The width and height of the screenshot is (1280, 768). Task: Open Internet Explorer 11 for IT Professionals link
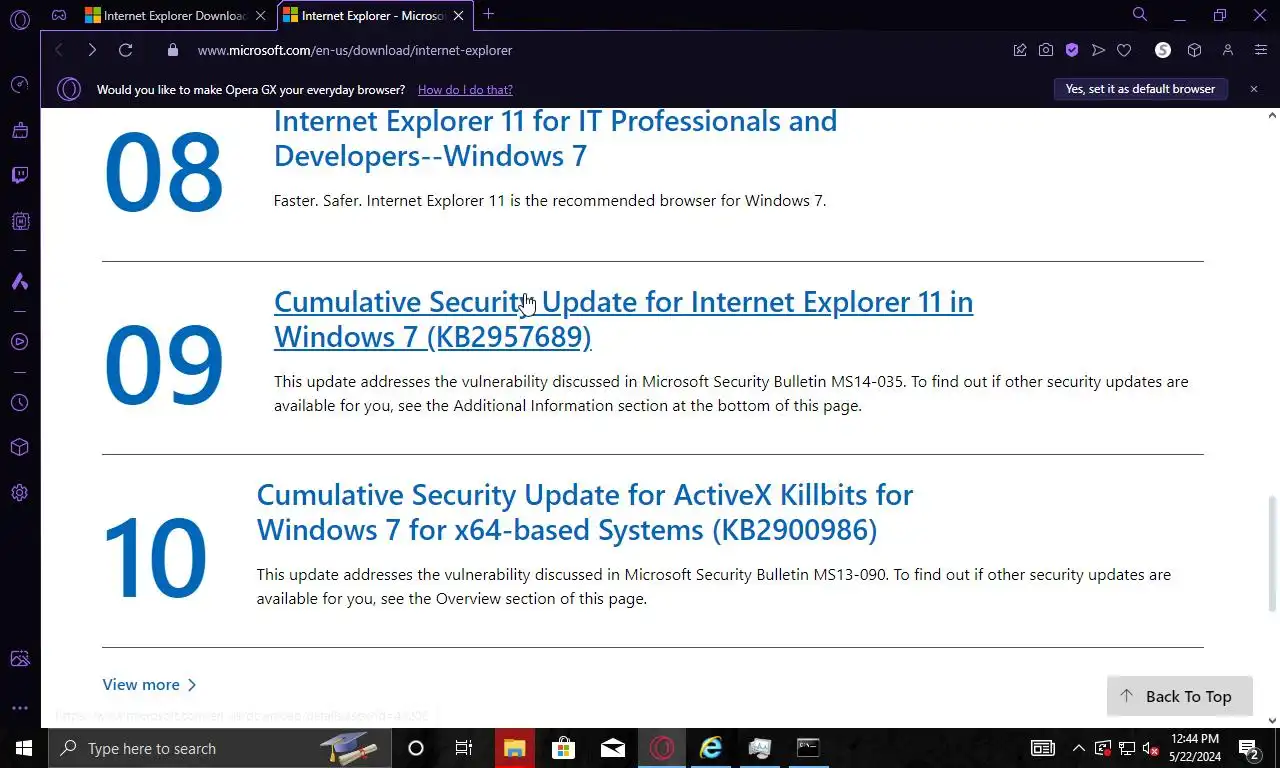(x=555, y=138)
